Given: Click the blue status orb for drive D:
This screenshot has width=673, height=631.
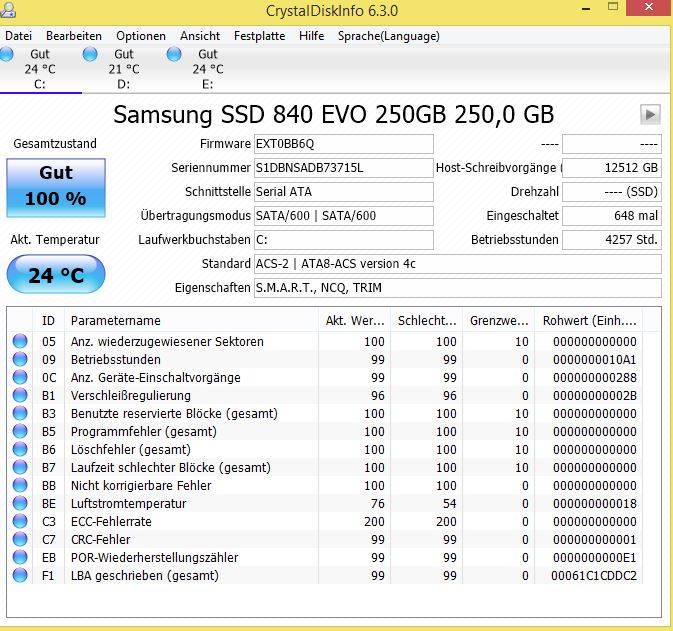Looking at the screenshot, I should [x=90, y=55].
